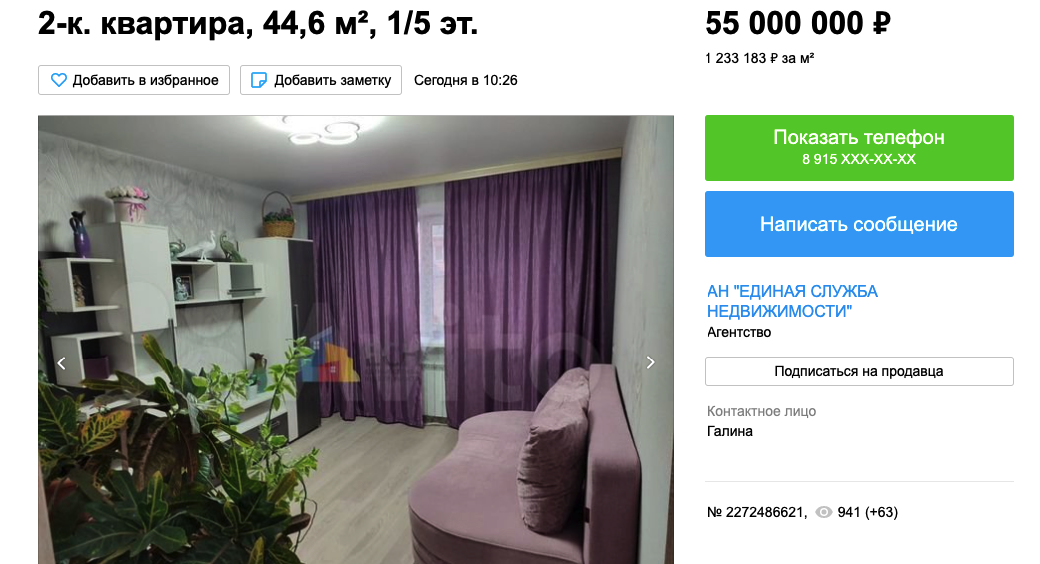Click the price per м² text

tap(759, 58)
